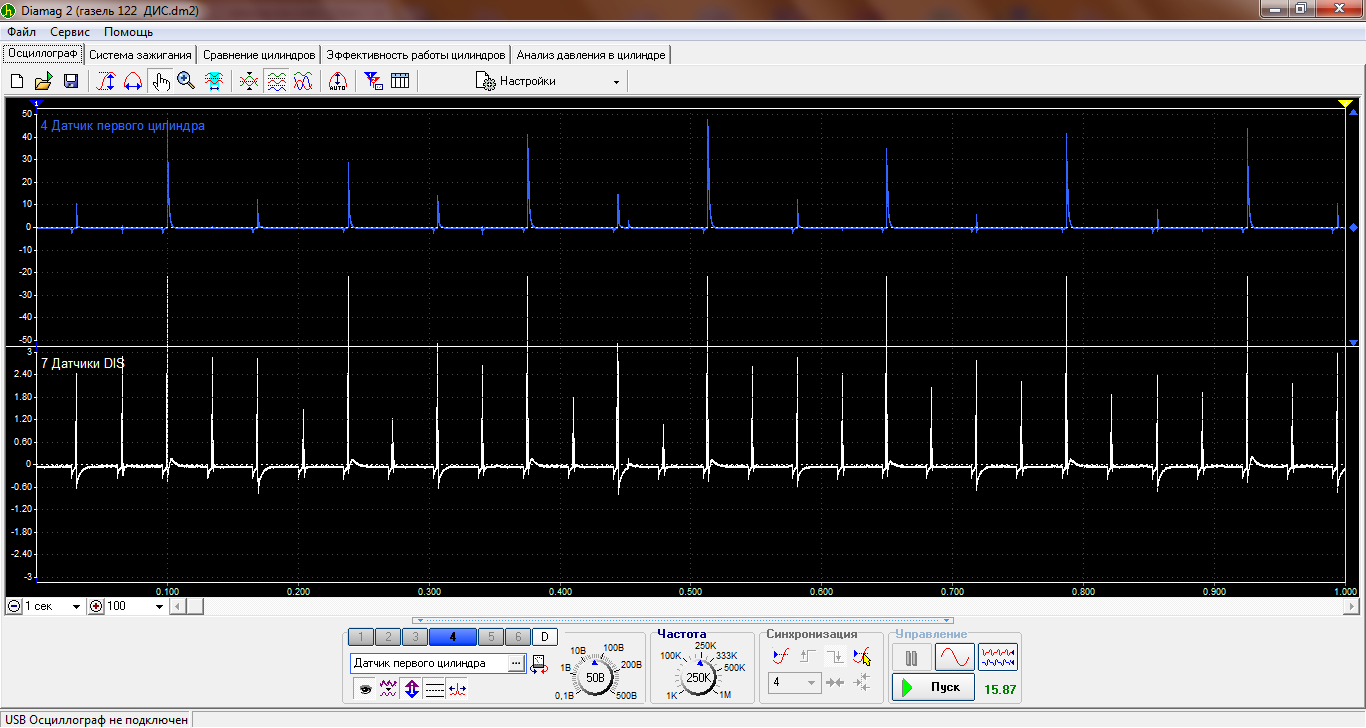The height and width of the screenshot is (728, 1366).
Task: Switch to the Осциллограф tab
Action: pos(43,54)
